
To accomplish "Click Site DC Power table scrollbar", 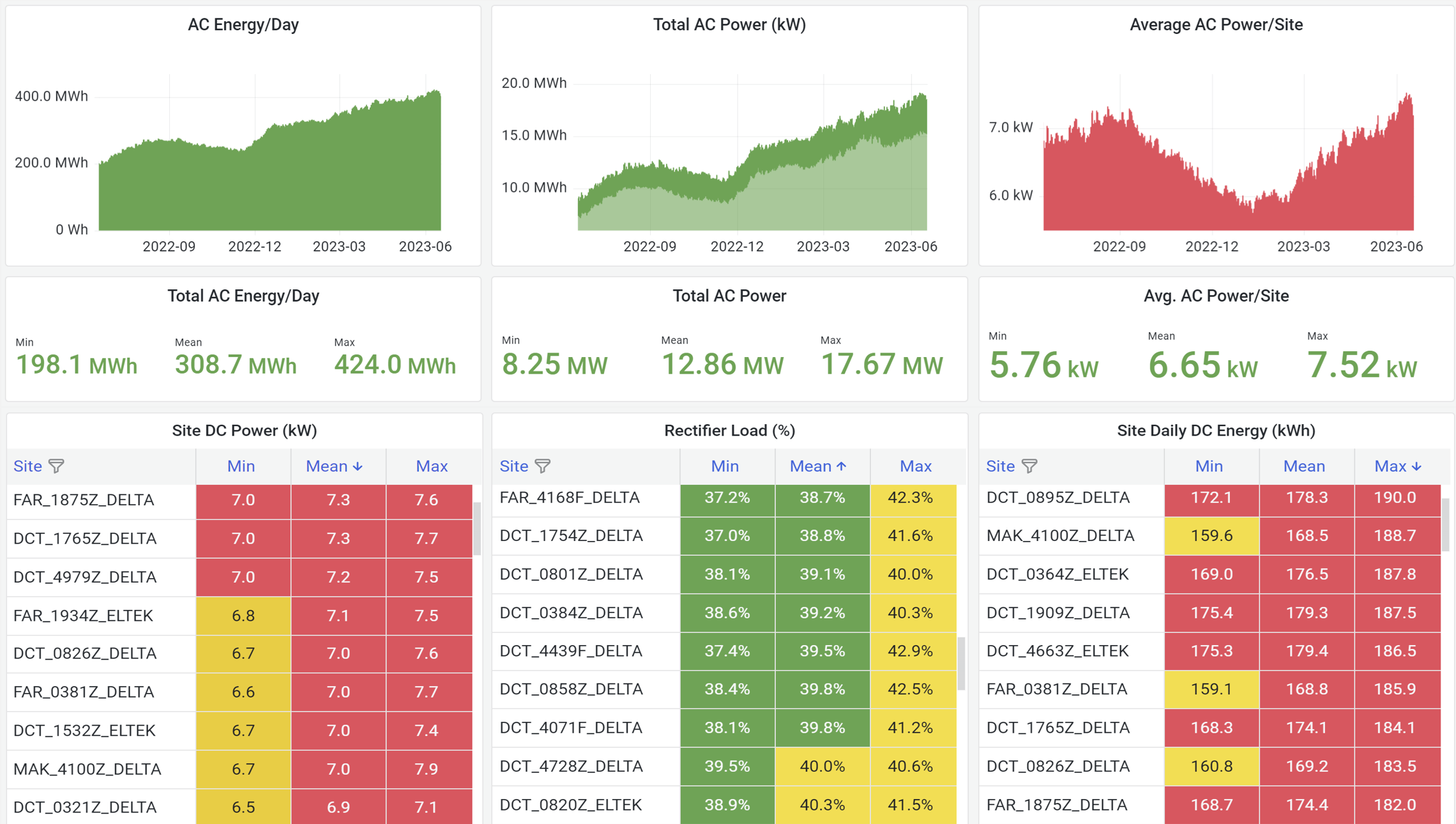I will click(477, 529).
